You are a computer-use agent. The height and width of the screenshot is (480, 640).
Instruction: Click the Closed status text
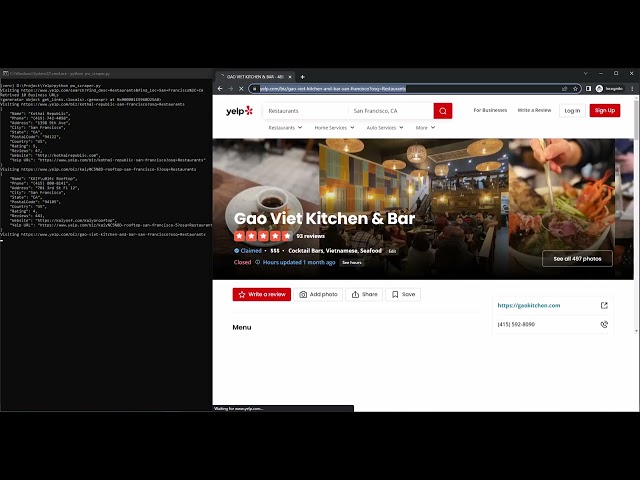pos(242,262)
